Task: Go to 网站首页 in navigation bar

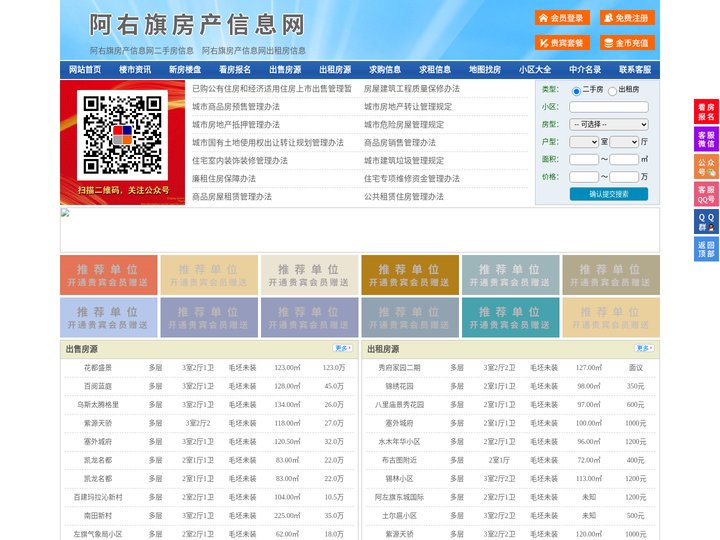Action: click(x=85, y=70)
